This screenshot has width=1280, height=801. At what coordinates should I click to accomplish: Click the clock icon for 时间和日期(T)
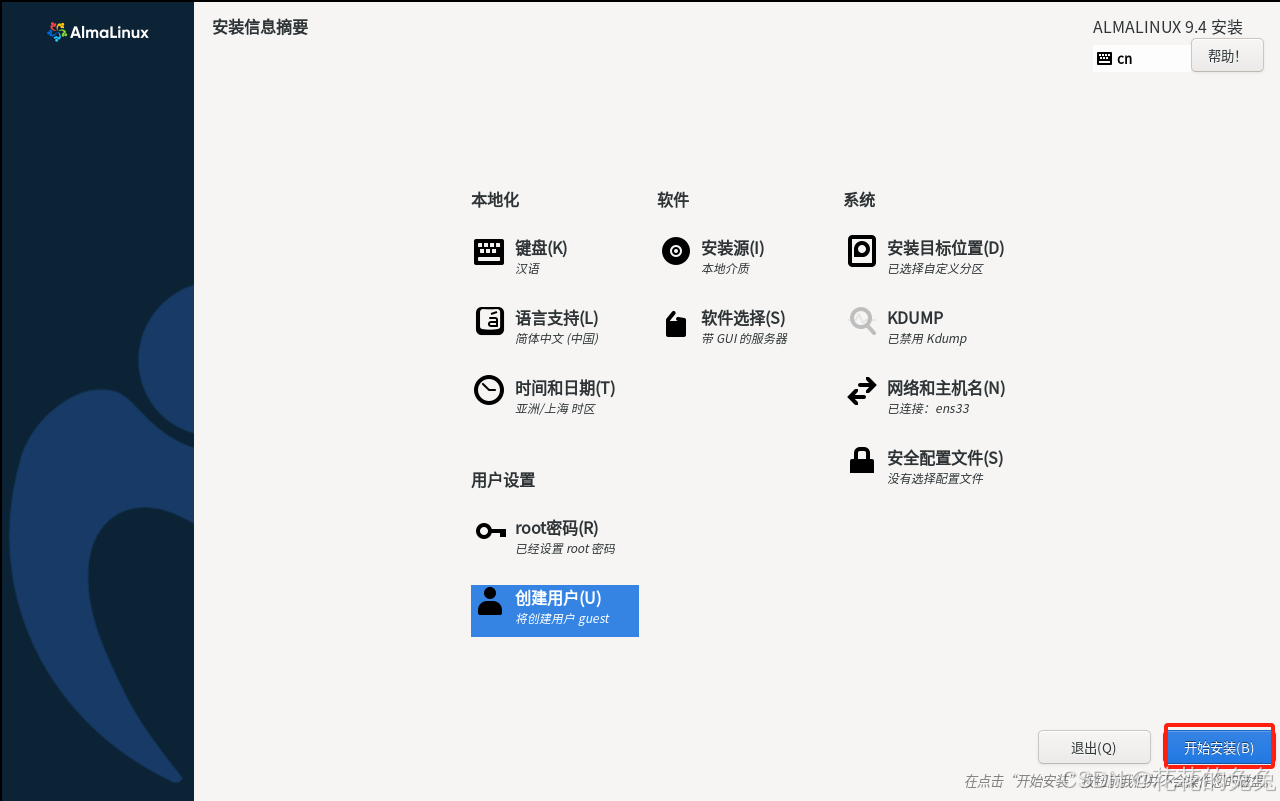point(489,390)
